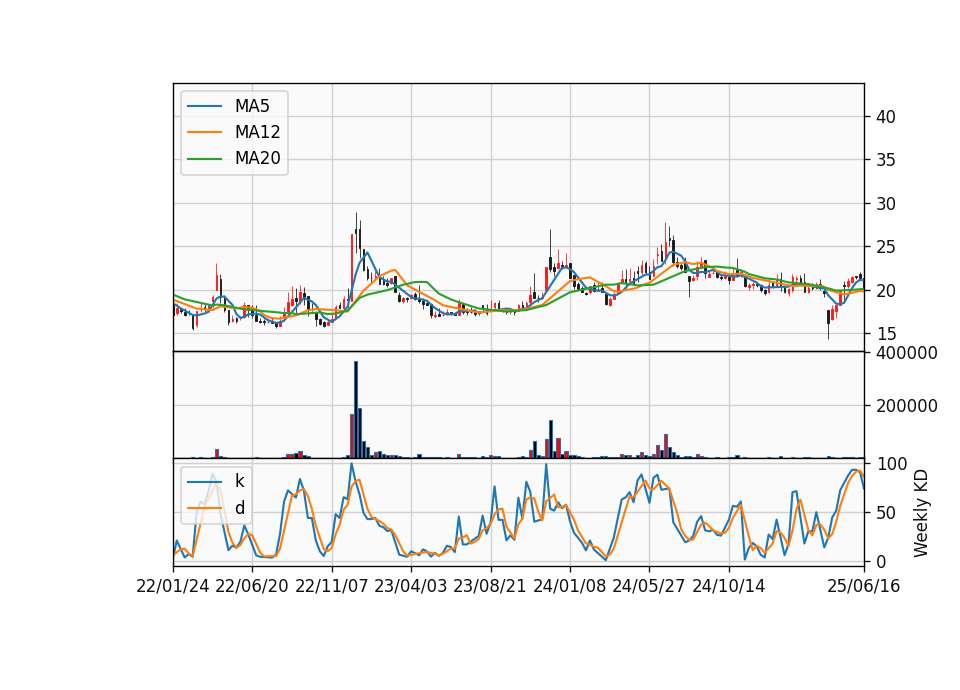This screenshot has height=690, width=960.
Task: Click the 22/06/20 date tick label
Action: tap(252, 586)
